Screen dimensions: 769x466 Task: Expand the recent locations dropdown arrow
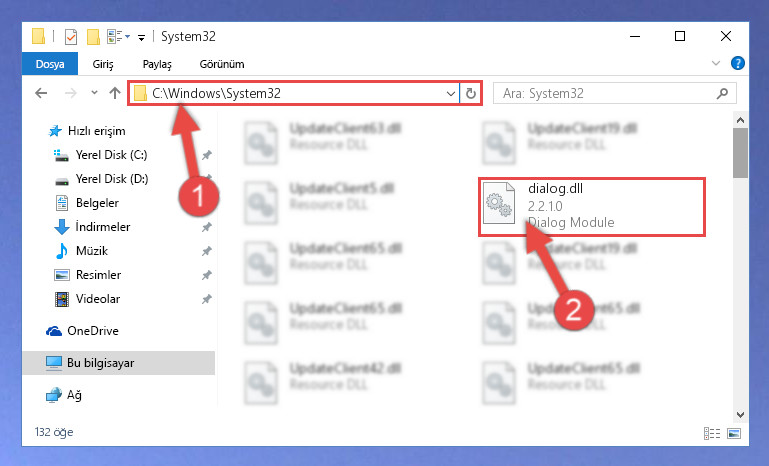click(94, 93)
